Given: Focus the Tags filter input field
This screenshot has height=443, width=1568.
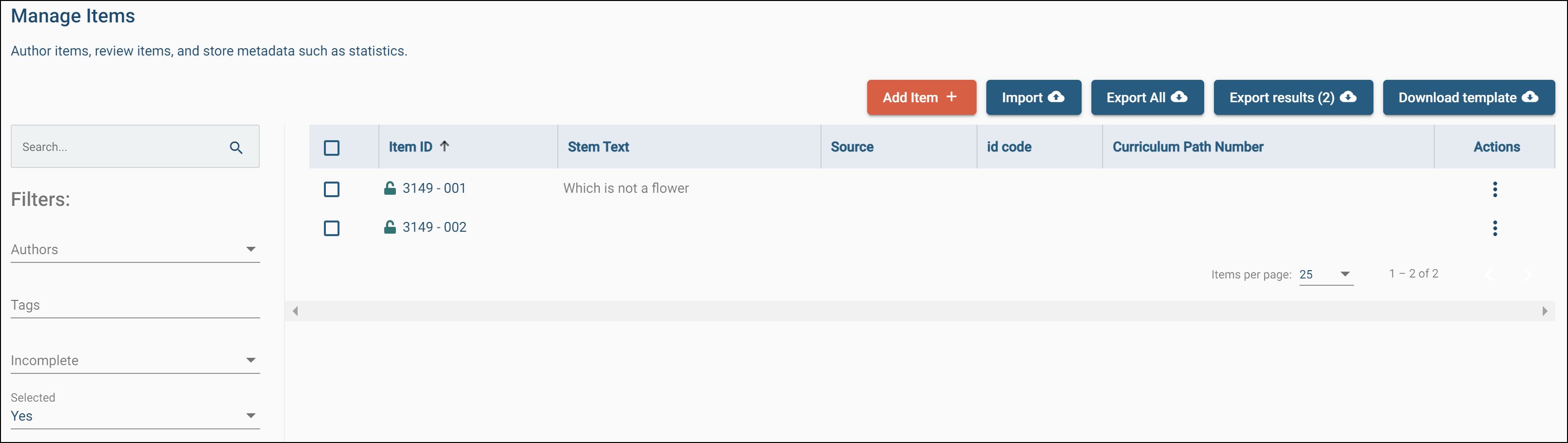Looking at the screenshot, I should click(135, 305).
